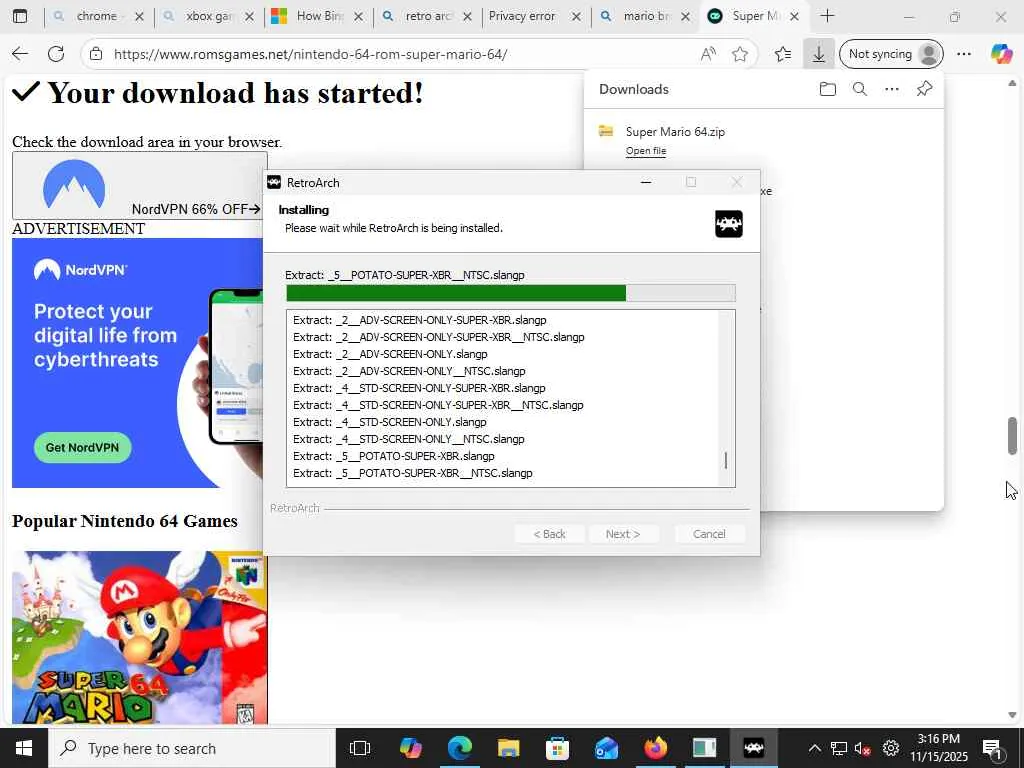Select the Super Mario 64.zip download entry
Image resolution: width=1024 pixels, height=768 pixels.
pyautogui.click(x=763, y=140)
